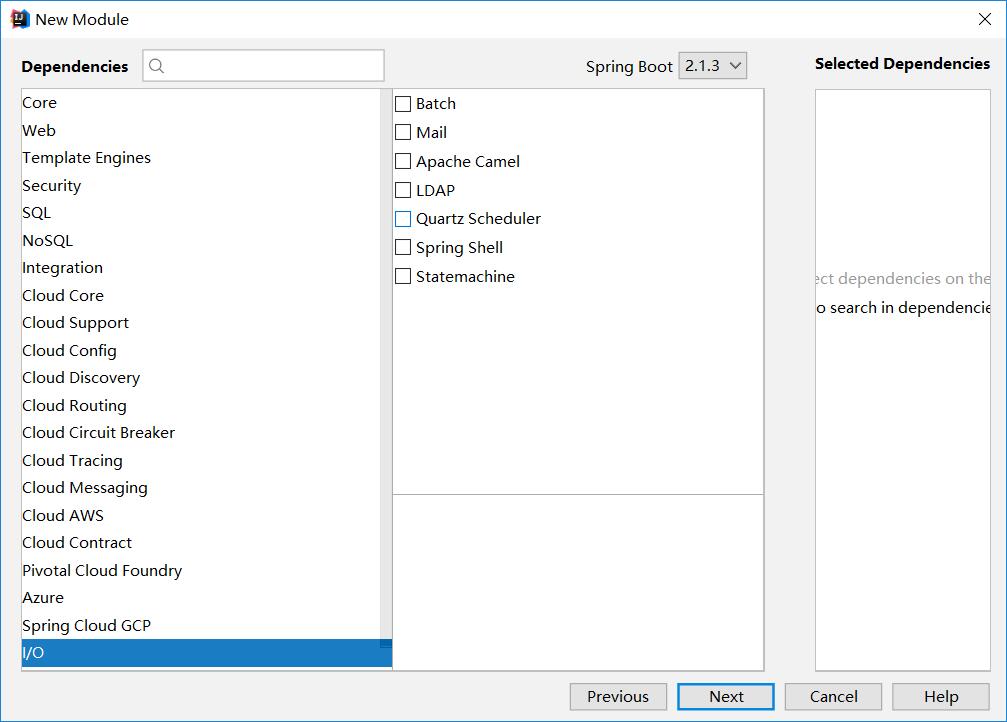Image resolution: width=1007 pixels, height=722 pixels.
Task: Close the New Module dialog
Action: [985, 19]
